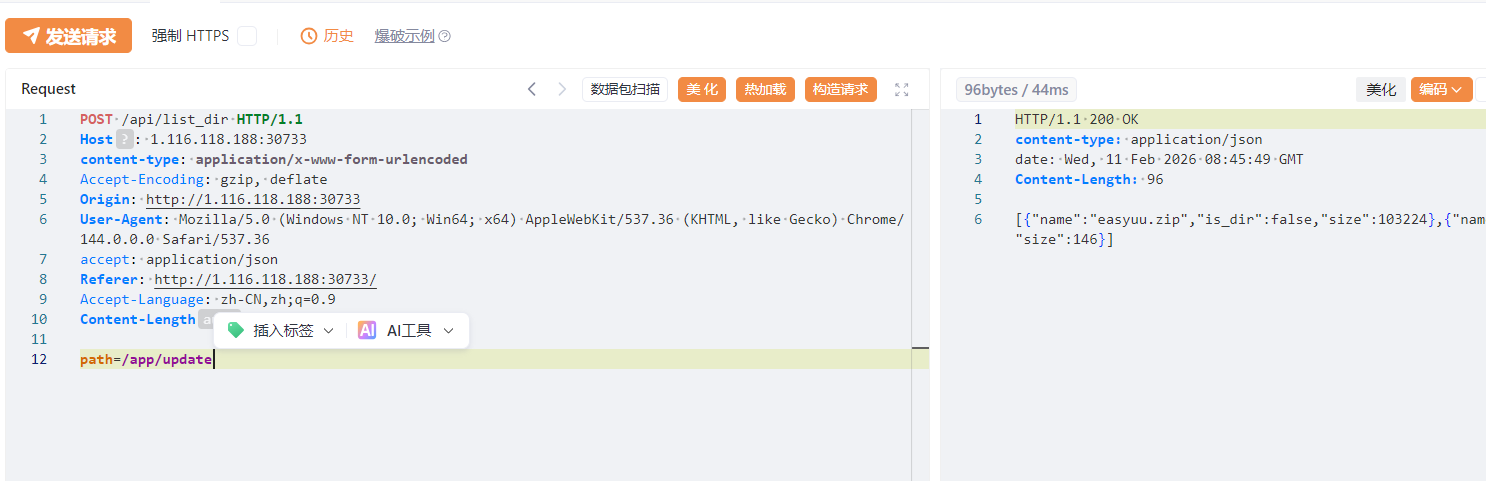The width and height of the screenshot is (1486, 481).
Task: Expand the AI工具 dropdown menu
Action: point(448,330)
